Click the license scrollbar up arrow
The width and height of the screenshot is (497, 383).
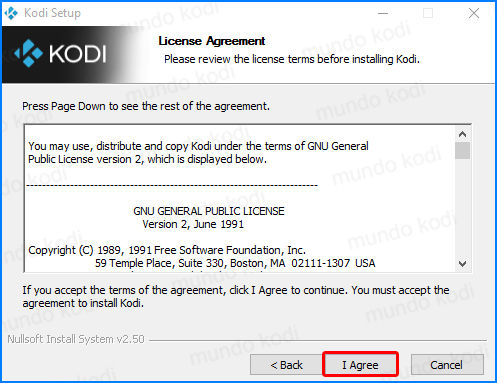coord(462,134)
